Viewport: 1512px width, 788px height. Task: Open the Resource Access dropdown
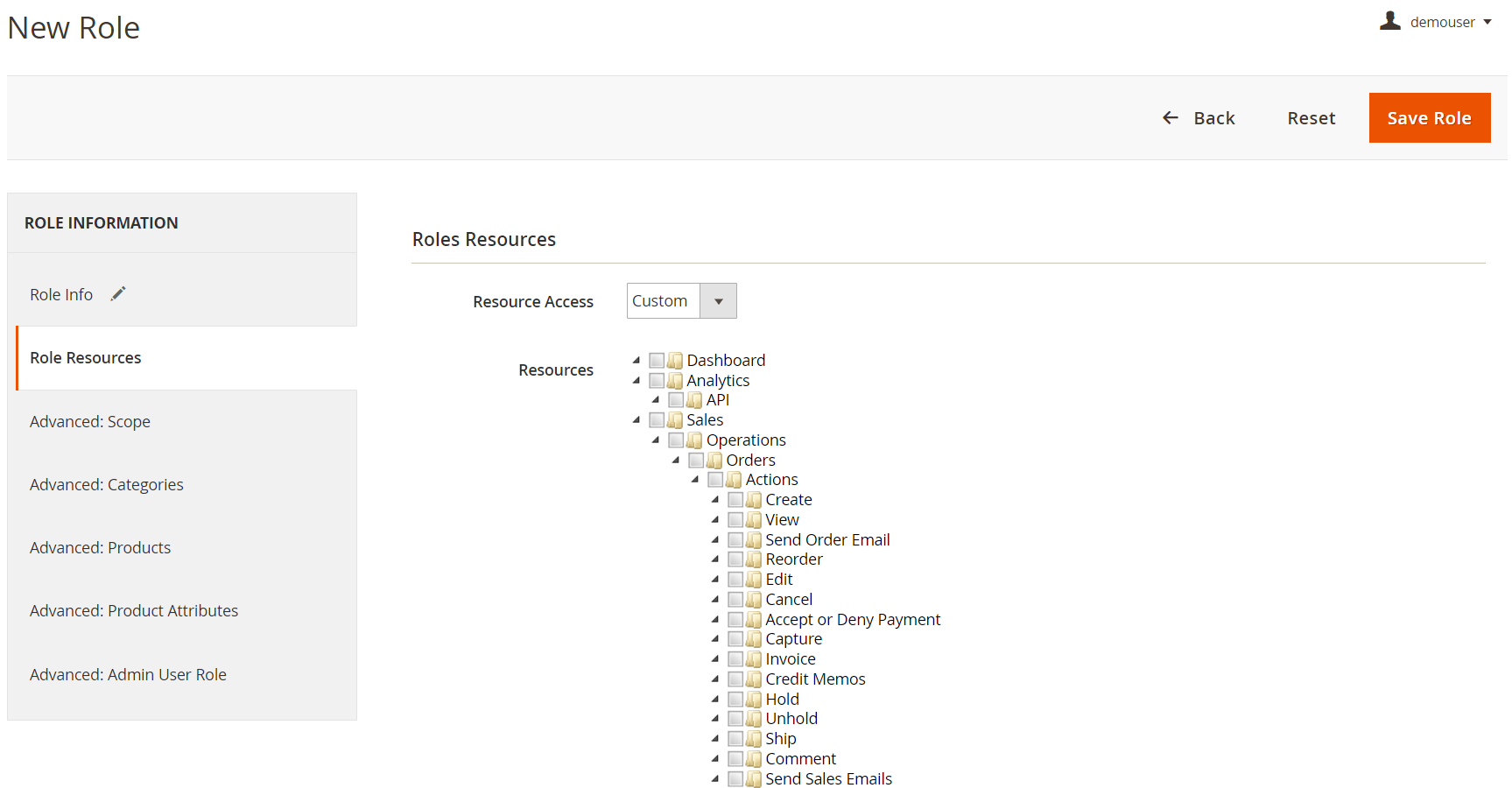[x=682, y=301]
